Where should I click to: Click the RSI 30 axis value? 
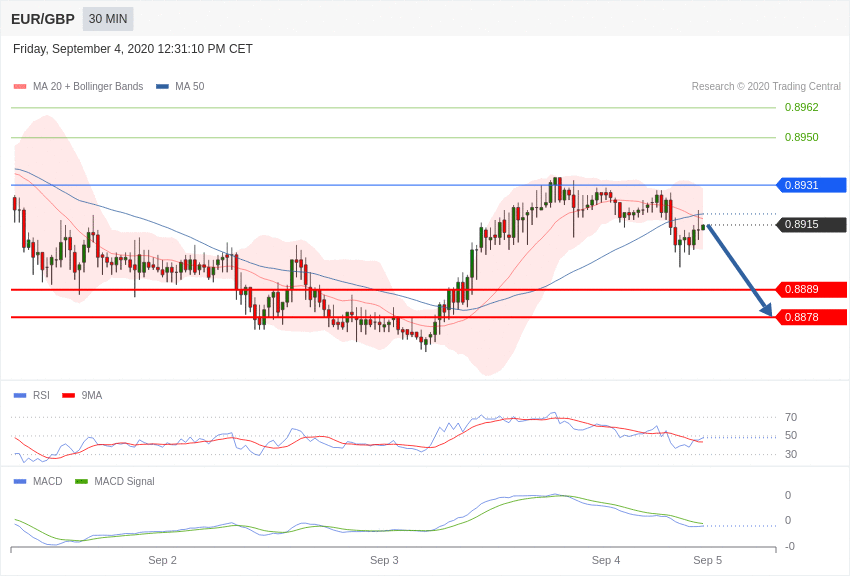[x=791, y=454]
